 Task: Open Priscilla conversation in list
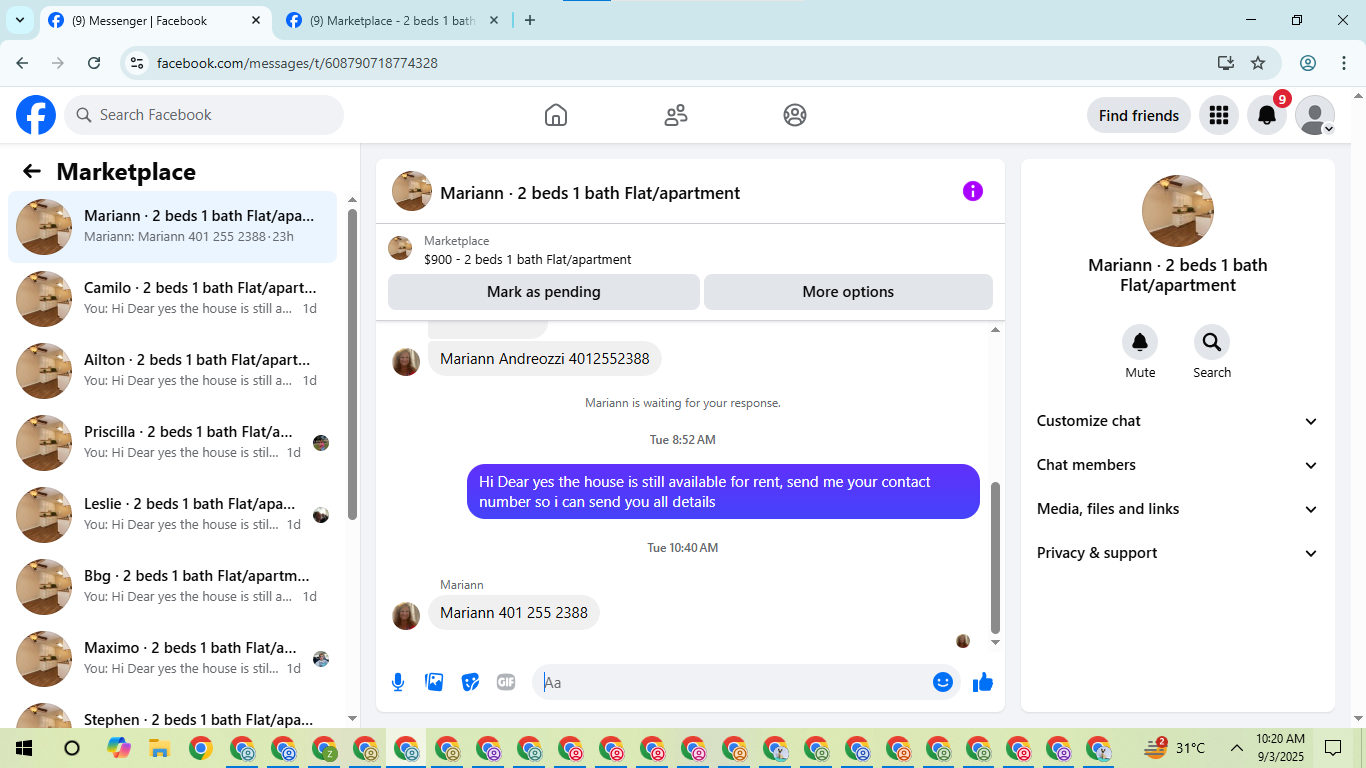pyautogui.click(x=173, y=443)
